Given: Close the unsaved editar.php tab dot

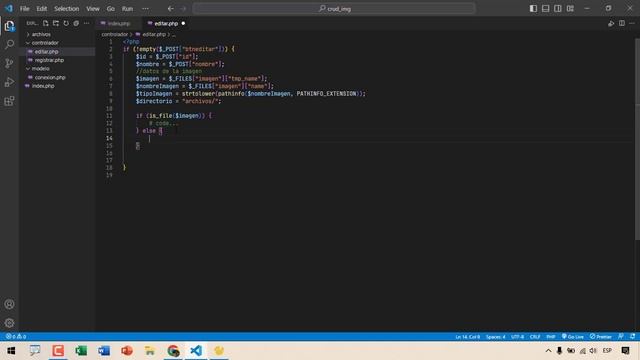Looking at the screenshot, I should click(x=183, y=24).
